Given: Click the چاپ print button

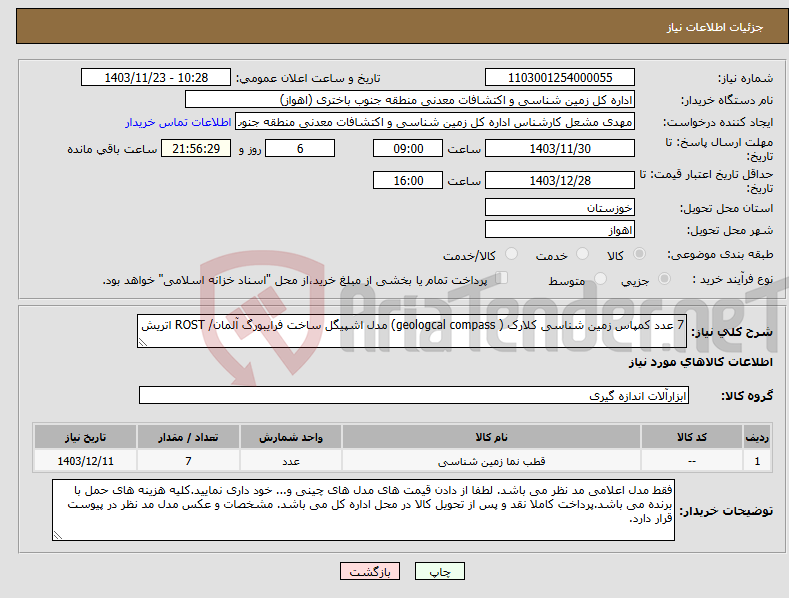Looking at the screenshot, I should [x=440, y=571].
